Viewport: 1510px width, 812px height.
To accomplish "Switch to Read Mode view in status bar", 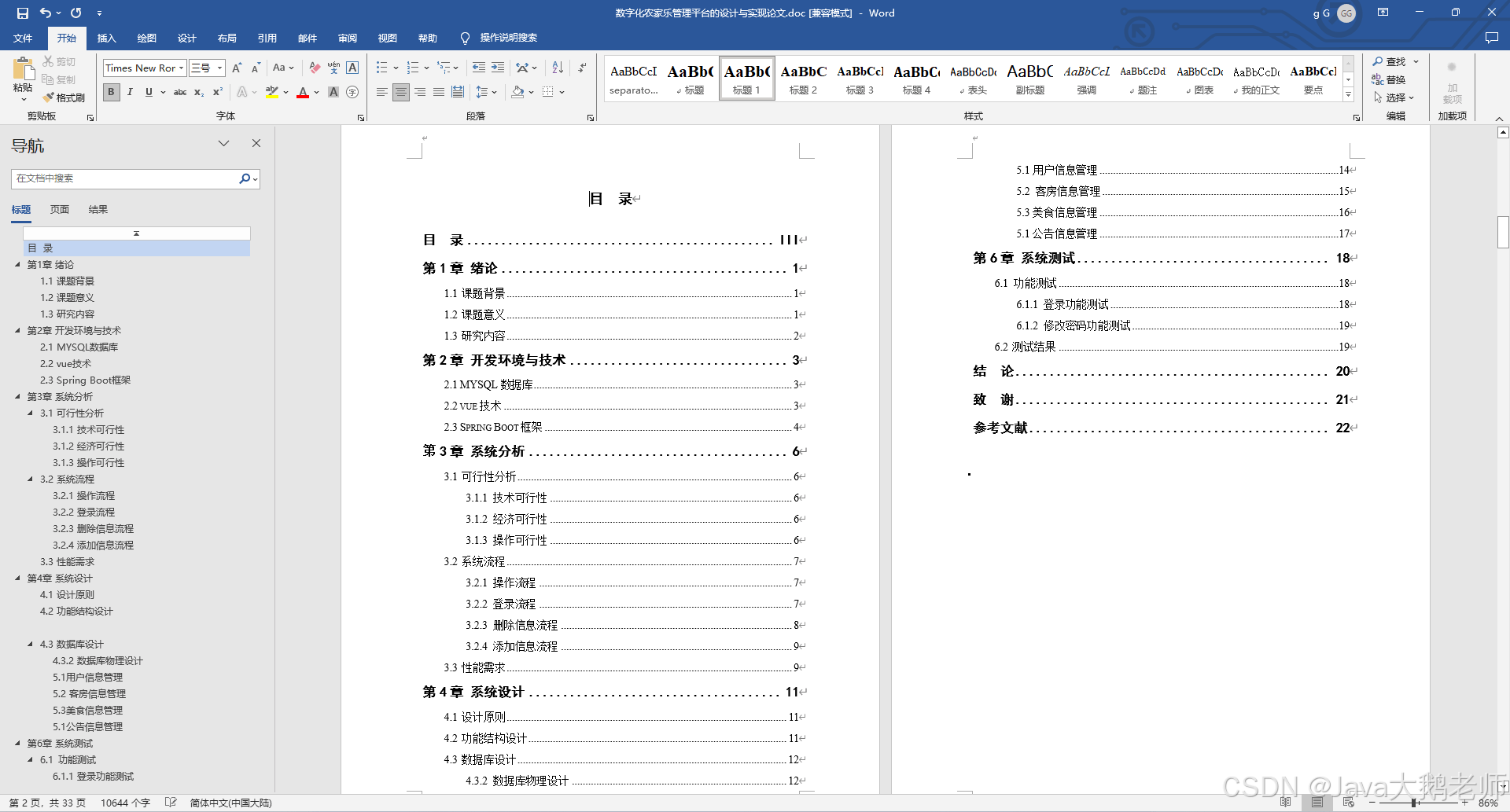I will [1285, 803].
